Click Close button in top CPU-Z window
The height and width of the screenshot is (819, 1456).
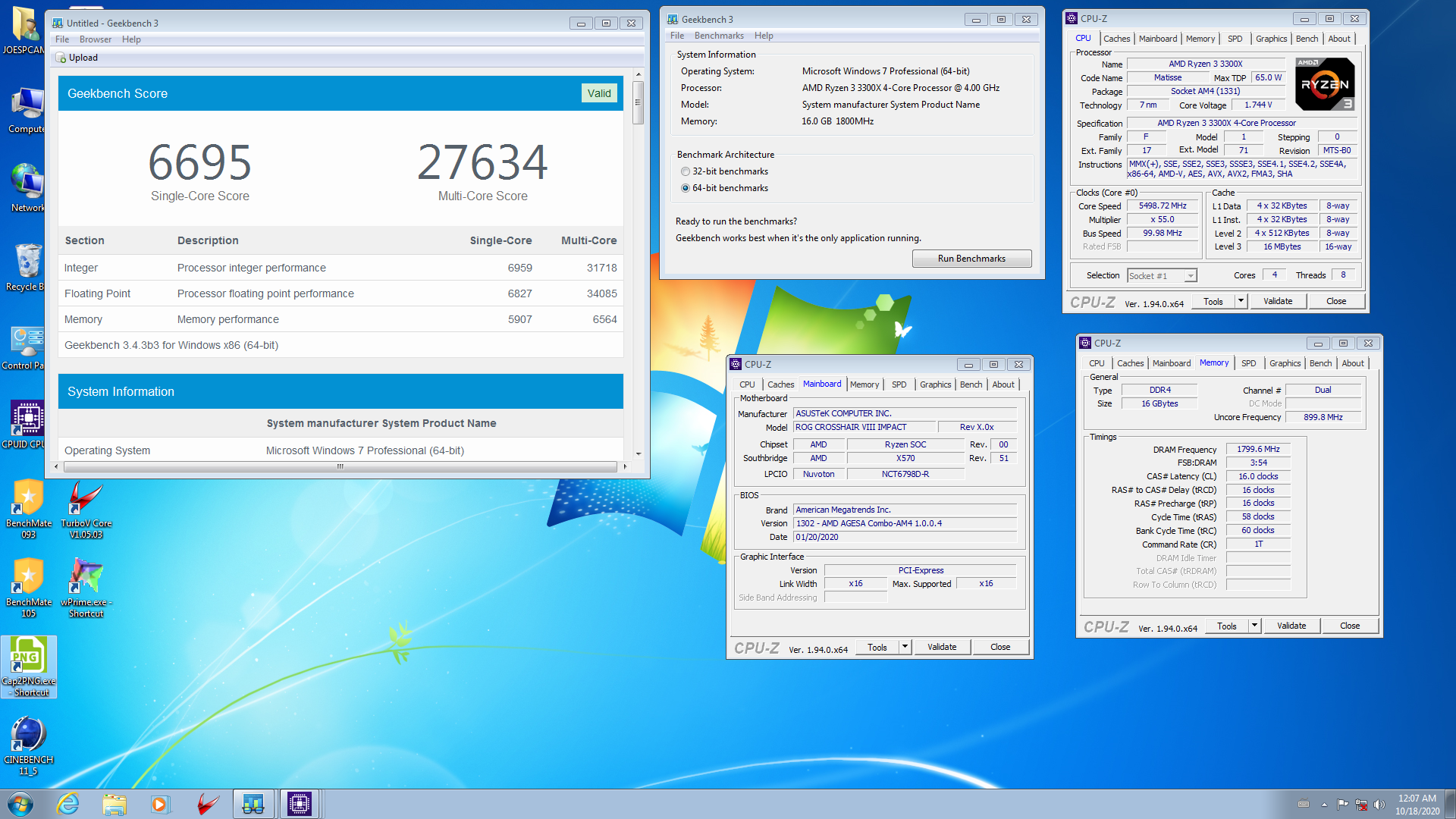pos(1336,301)
